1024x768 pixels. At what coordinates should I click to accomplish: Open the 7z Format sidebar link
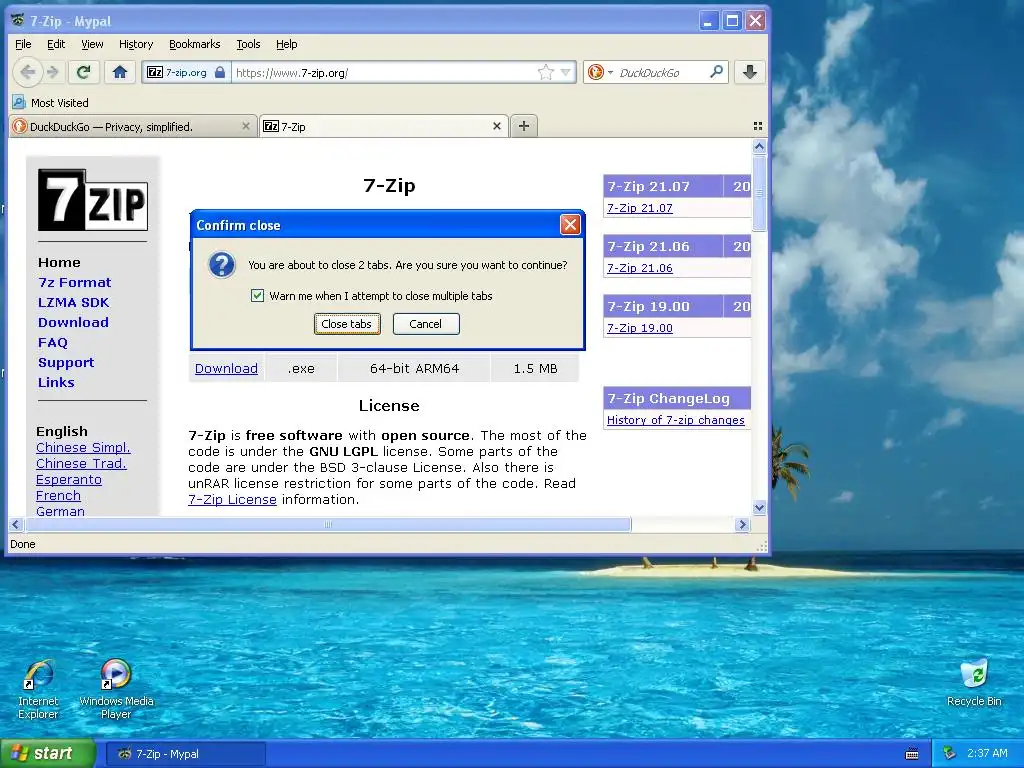[x=74, y=282]
